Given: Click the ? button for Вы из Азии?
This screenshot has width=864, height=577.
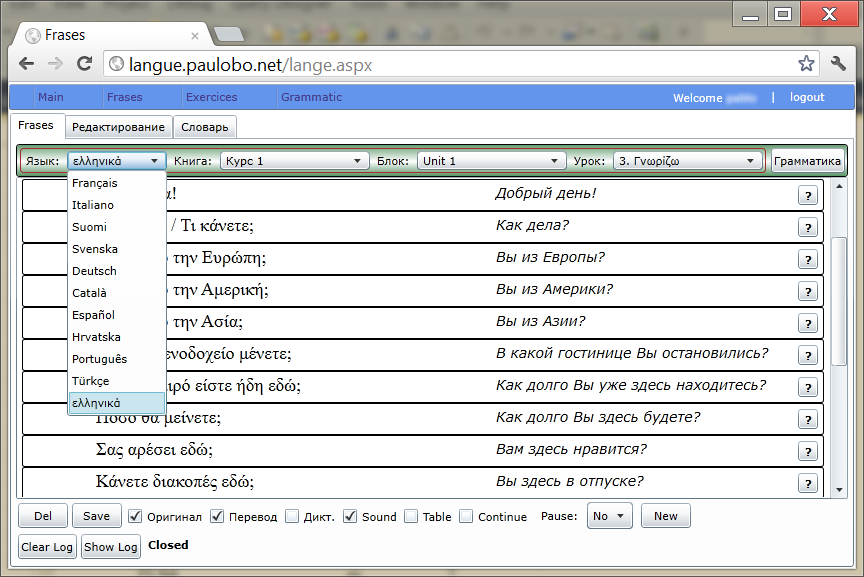Looking at the screenshot, I should point(808,323).
